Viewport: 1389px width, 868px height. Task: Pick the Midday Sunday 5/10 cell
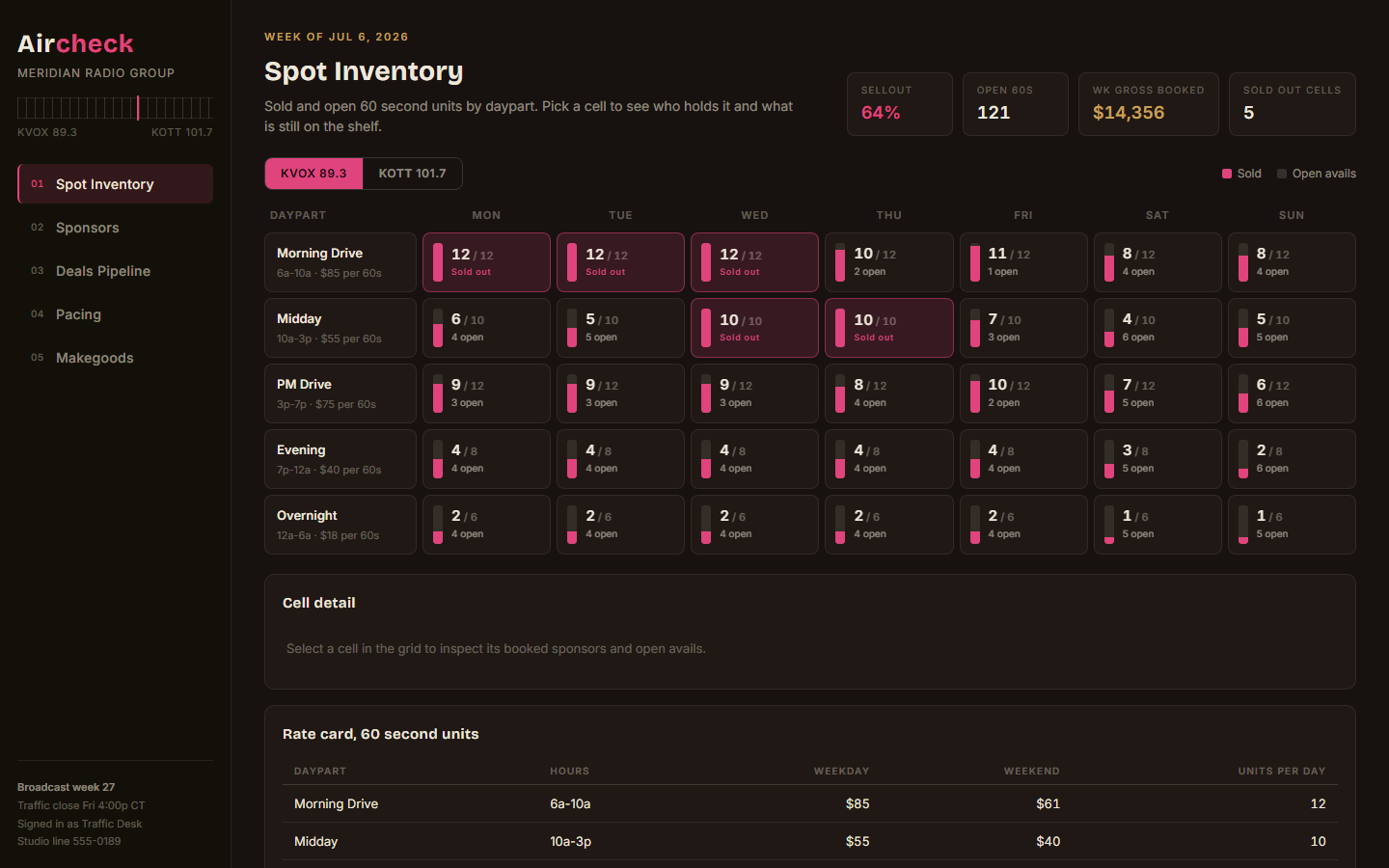(x=1292, y=328)
